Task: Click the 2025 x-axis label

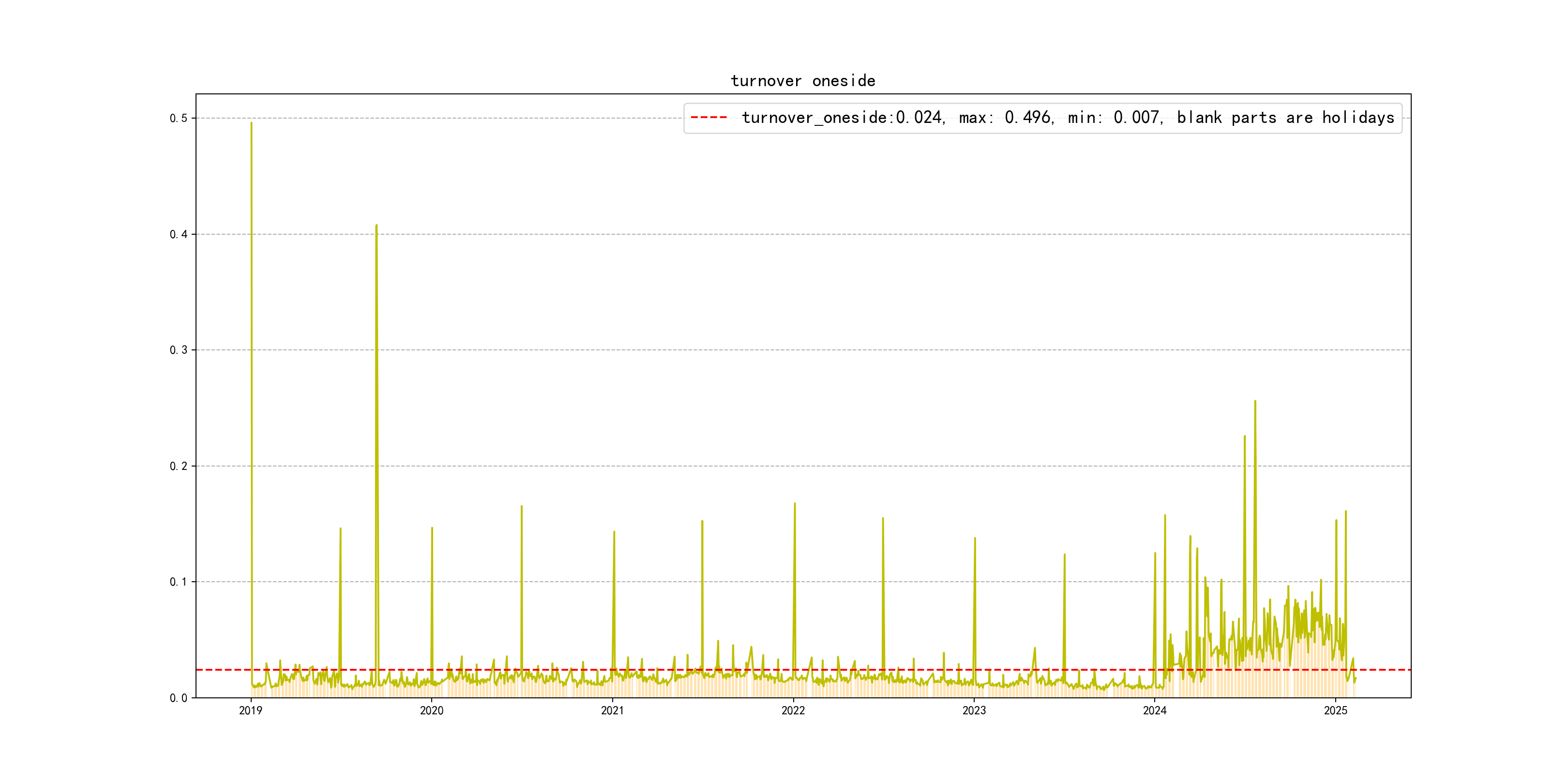Action: tap(1336, 710)
